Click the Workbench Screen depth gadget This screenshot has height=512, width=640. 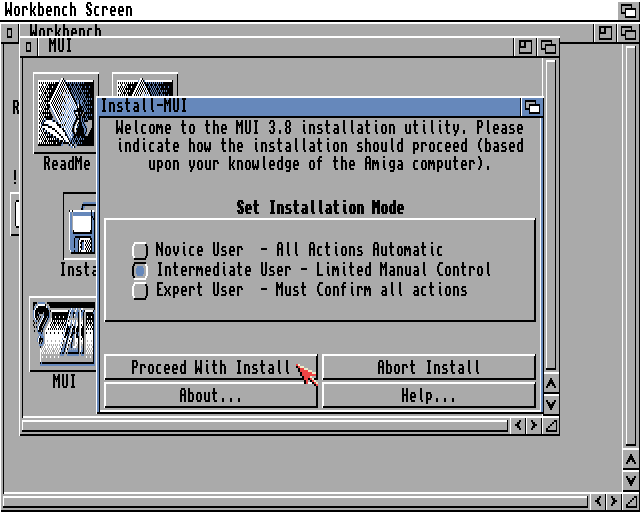[628, 10]
